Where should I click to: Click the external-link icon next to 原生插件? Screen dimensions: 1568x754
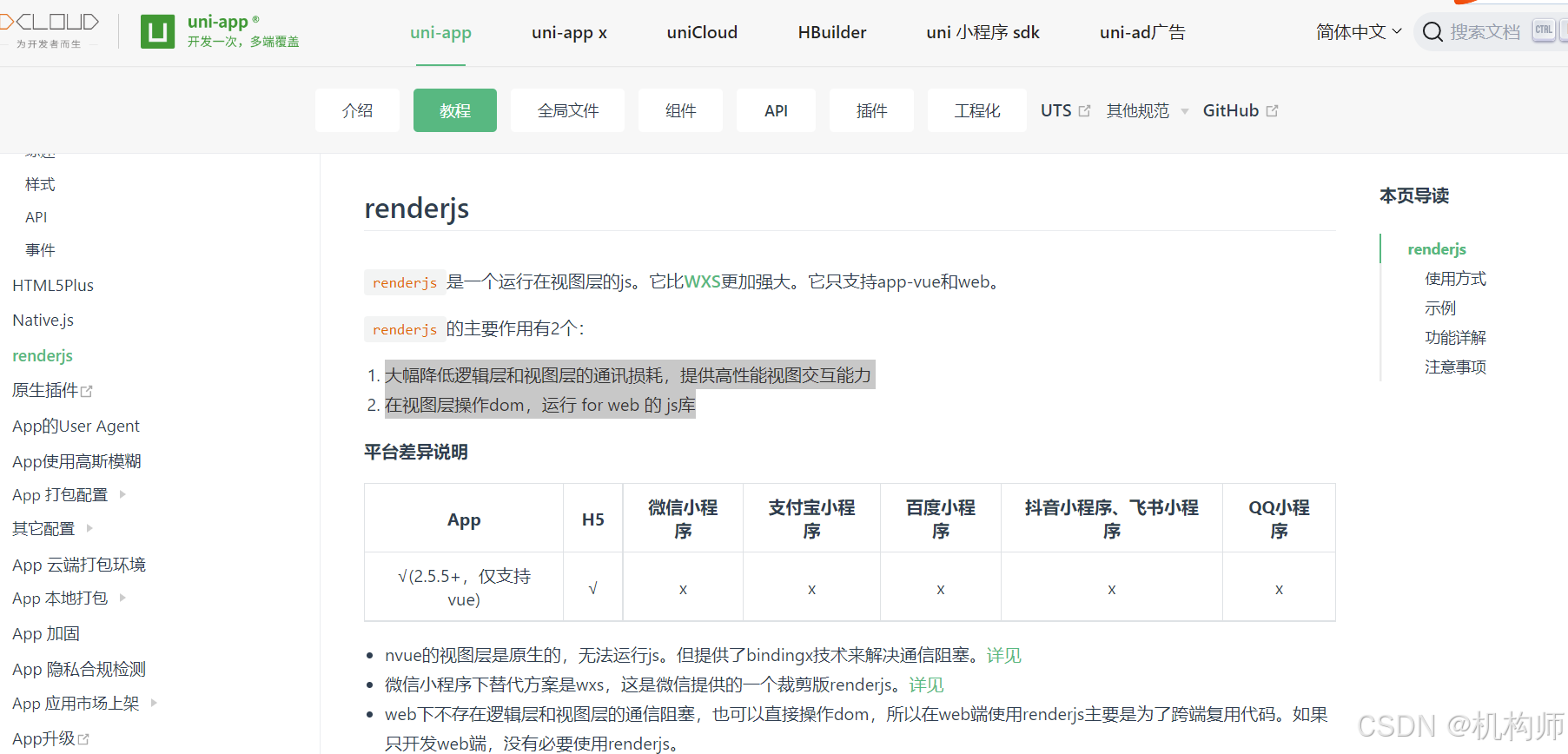pyautogui.click(x=86, y=392)
